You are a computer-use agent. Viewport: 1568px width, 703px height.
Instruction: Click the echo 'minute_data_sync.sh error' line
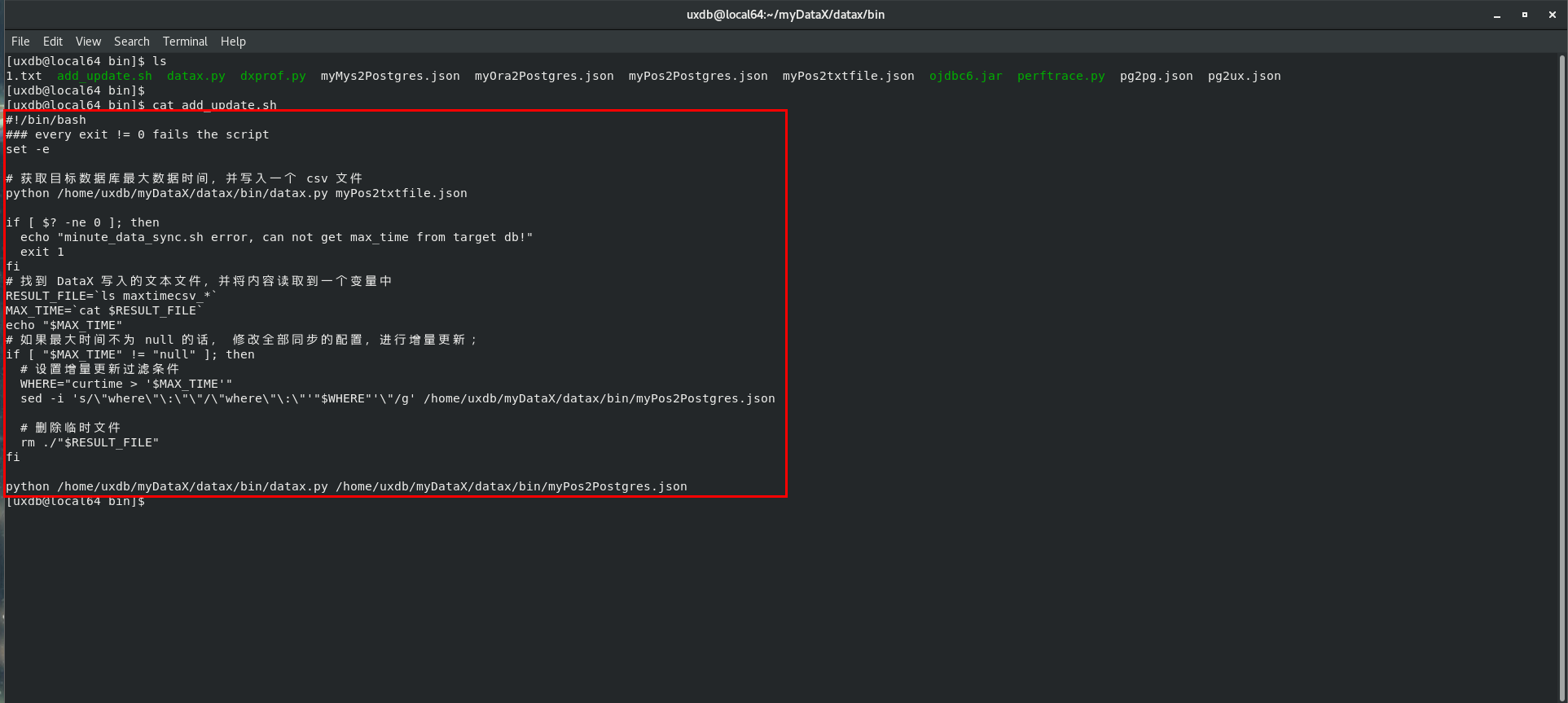pos(277,237)
